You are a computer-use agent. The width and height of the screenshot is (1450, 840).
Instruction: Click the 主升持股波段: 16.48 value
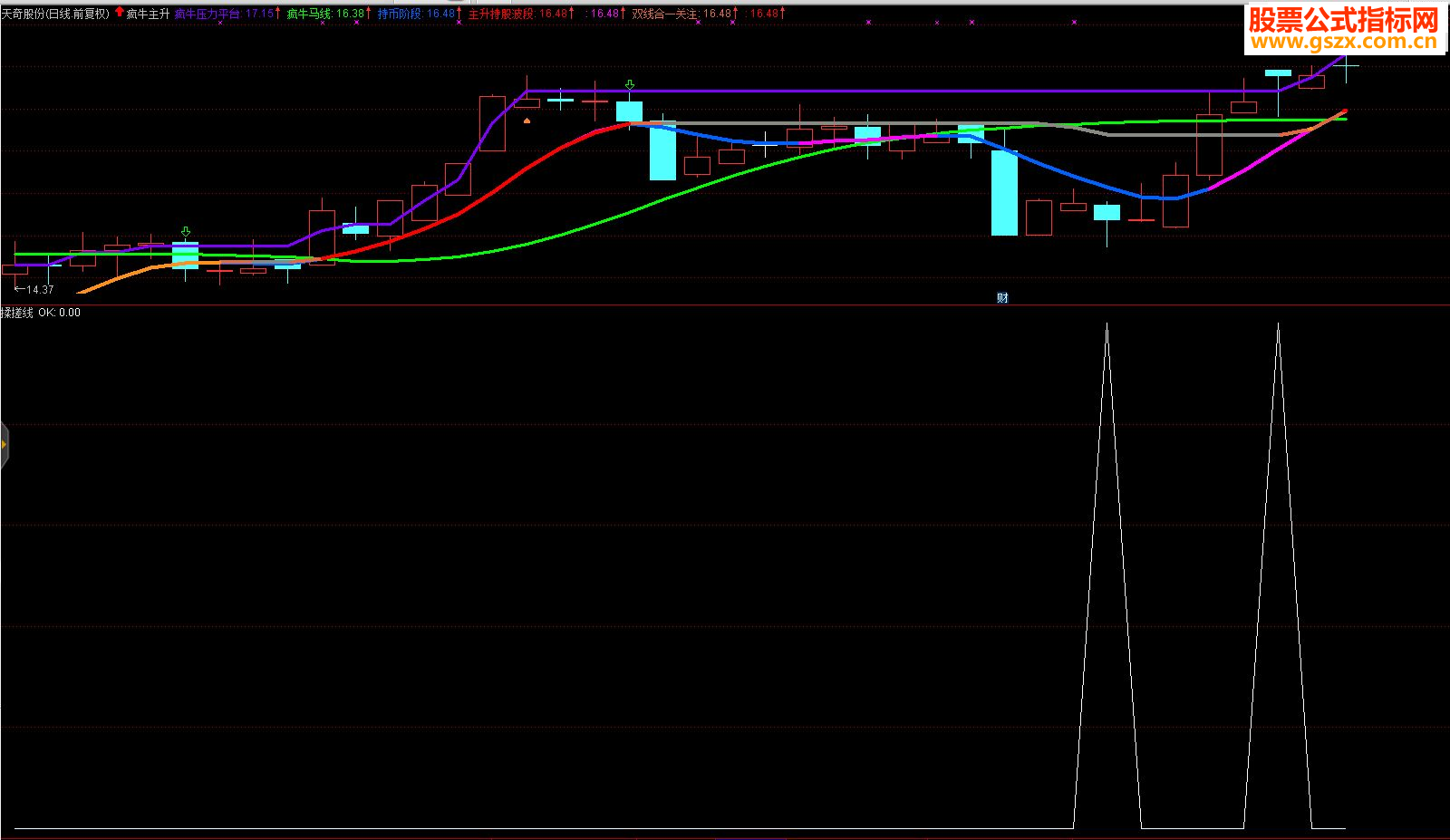click(518, 14)
